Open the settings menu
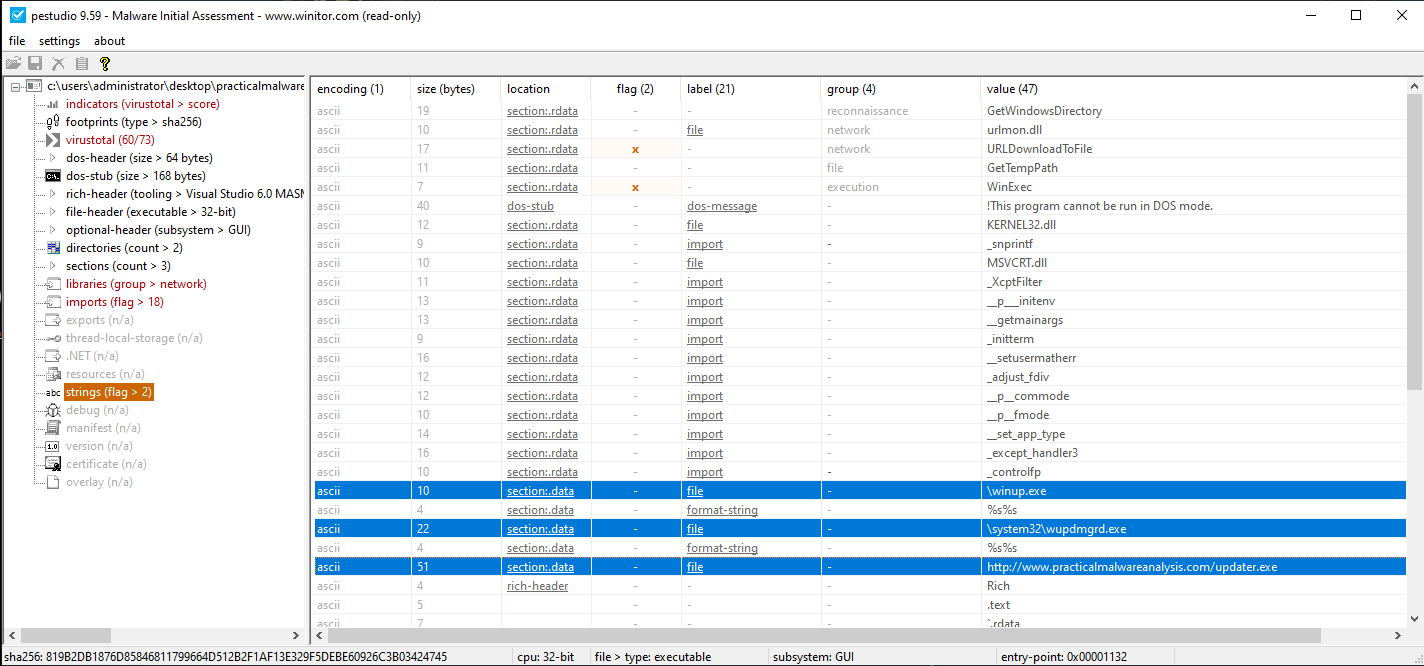This screenshot has width=1424, height=666. pyautogui.click(x=59, y=41)
